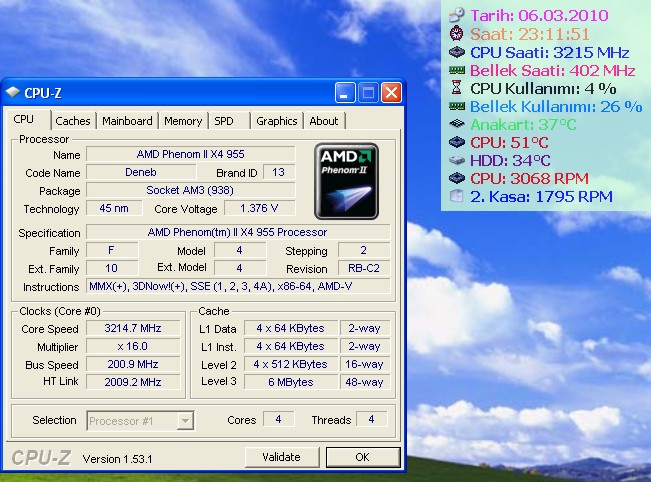This screenshot has width=651, height=482.
Task: Click the Version 1.53.1 label
Action: pyautogui.click(x=117, y=459)
